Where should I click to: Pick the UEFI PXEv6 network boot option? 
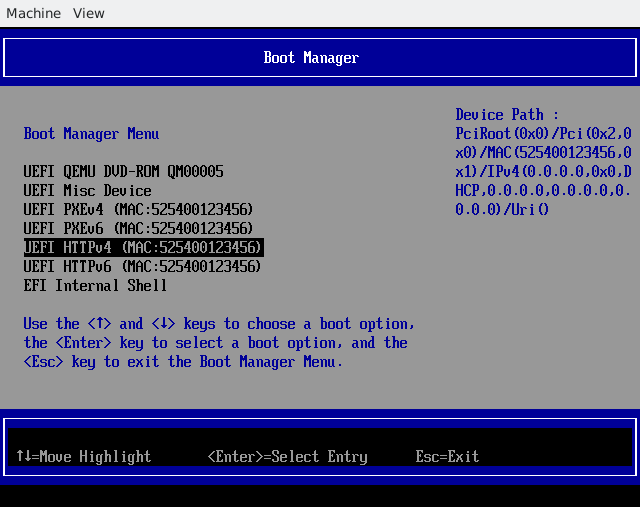[x=138, y=229]
